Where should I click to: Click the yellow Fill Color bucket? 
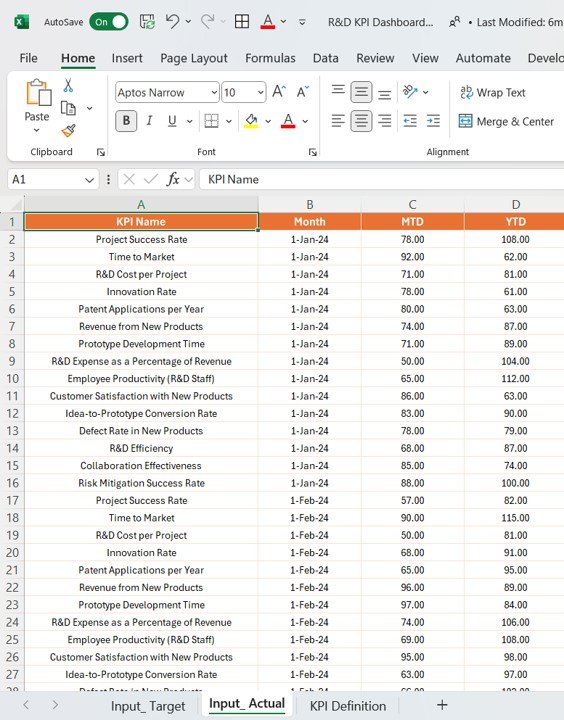point(251,121)
